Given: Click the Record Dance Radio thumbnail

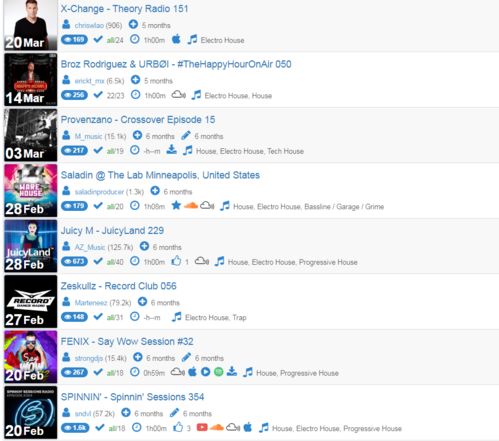Looking at the screenshot, I should [x=31, y=302].
